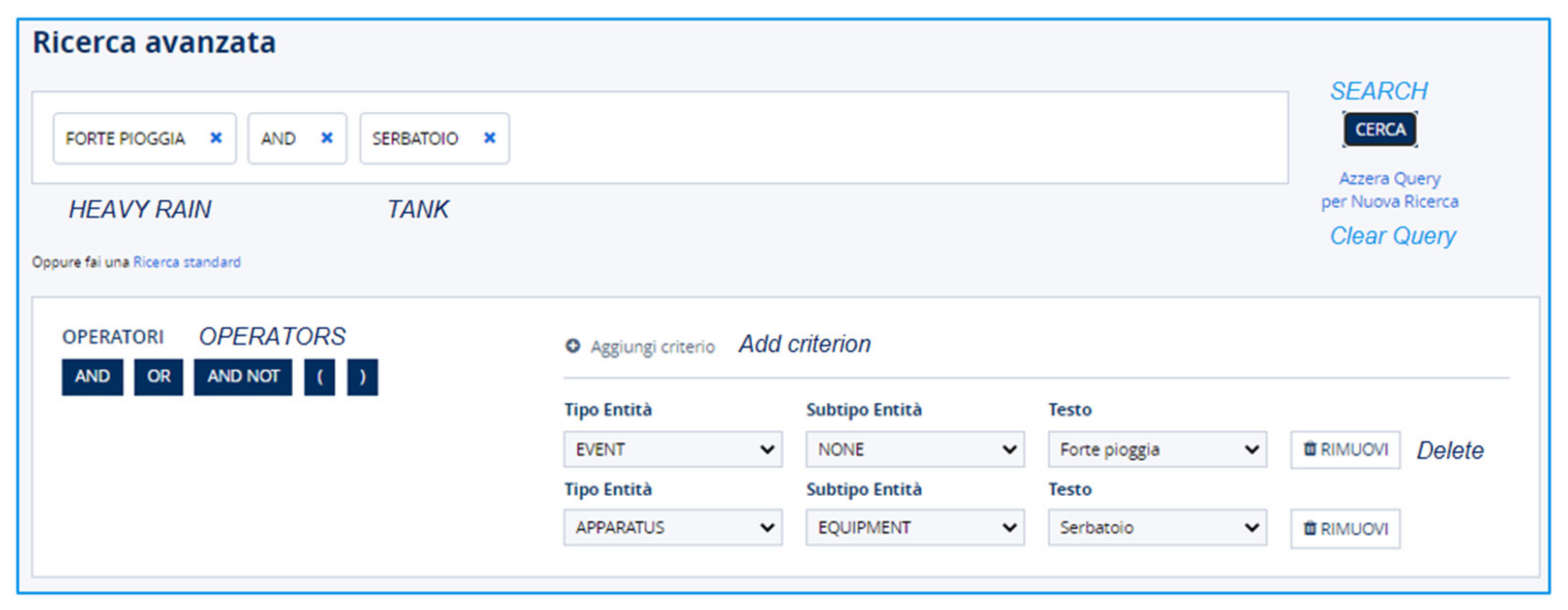Insert the close parenthesis operator
1568x610 pixels.
(x=362, y=377)
